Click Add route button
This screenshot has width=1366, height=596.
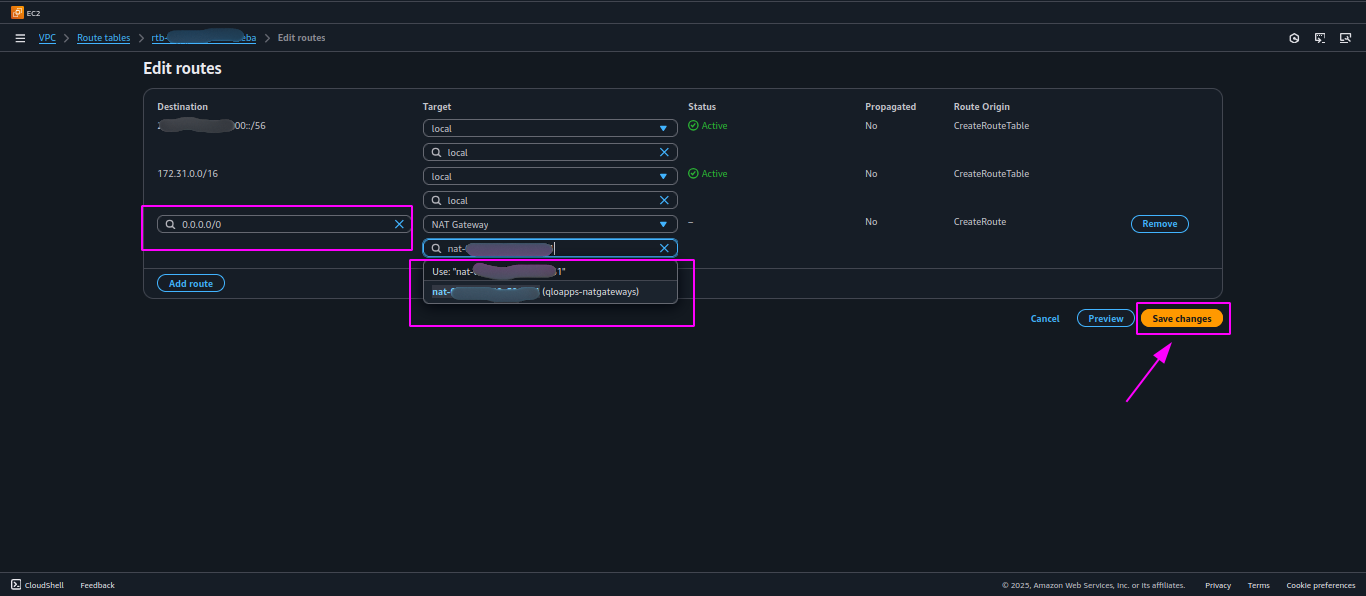click(190, 283)
